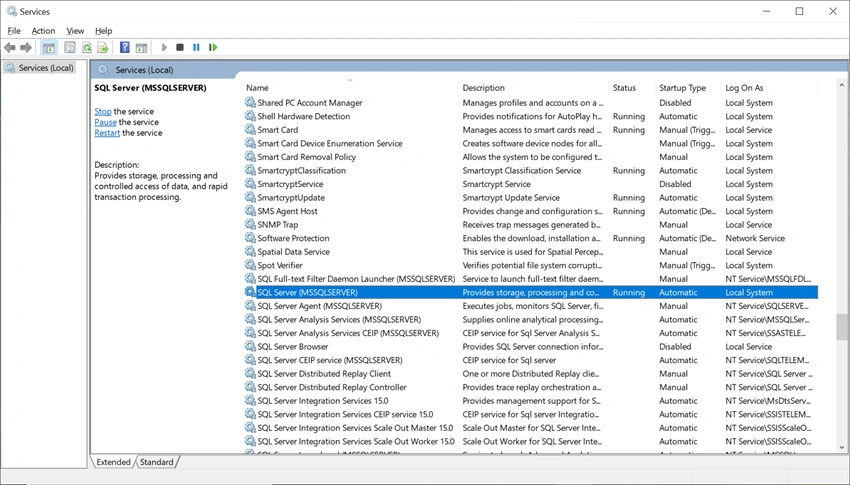This screenshot has height=485, width=850.
Task: Switch to the Extended tab
Action: coord(113,462)
